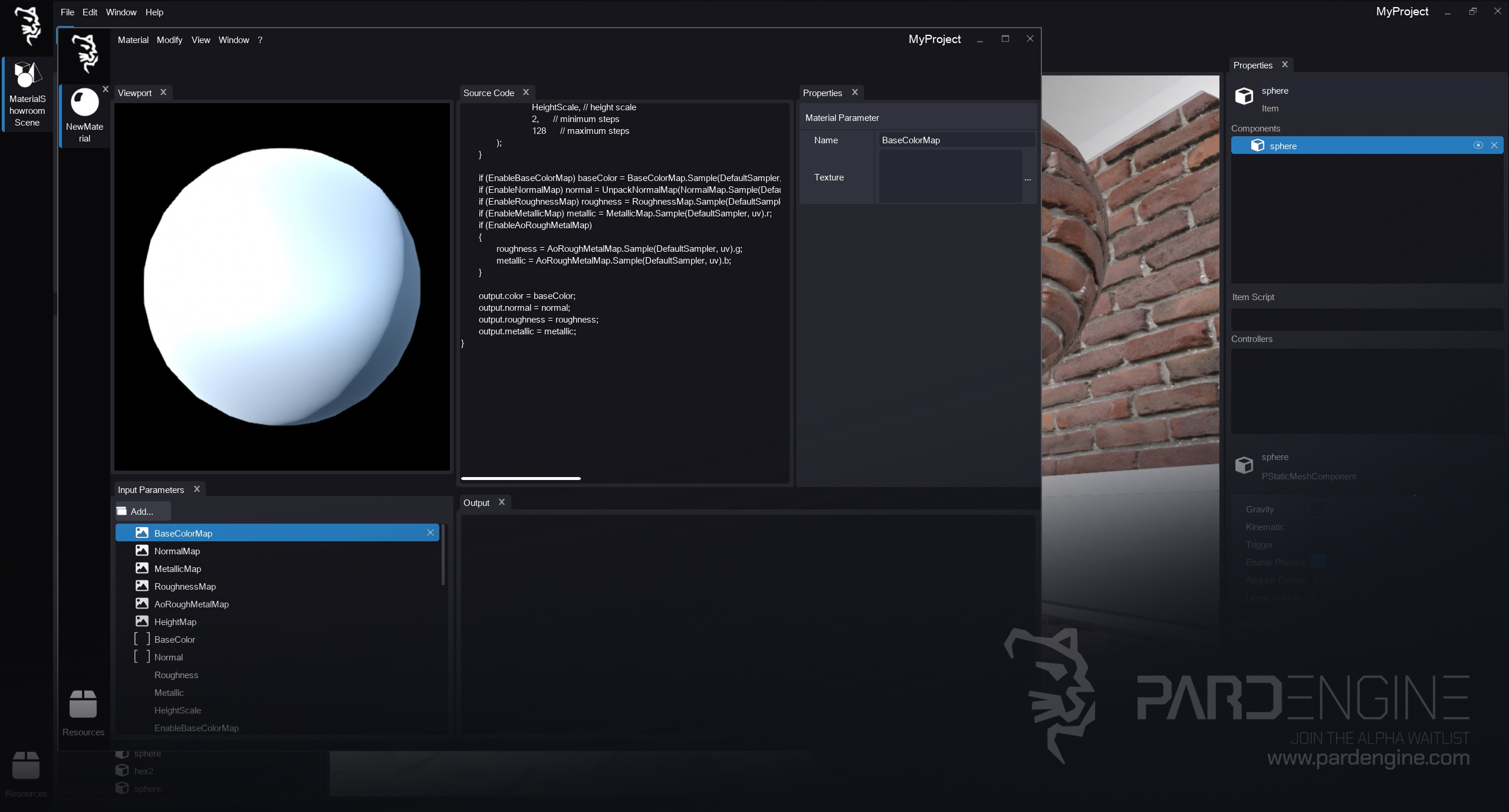
Task: Switch to the Source Code tab
Action: [x=488, y=93]
